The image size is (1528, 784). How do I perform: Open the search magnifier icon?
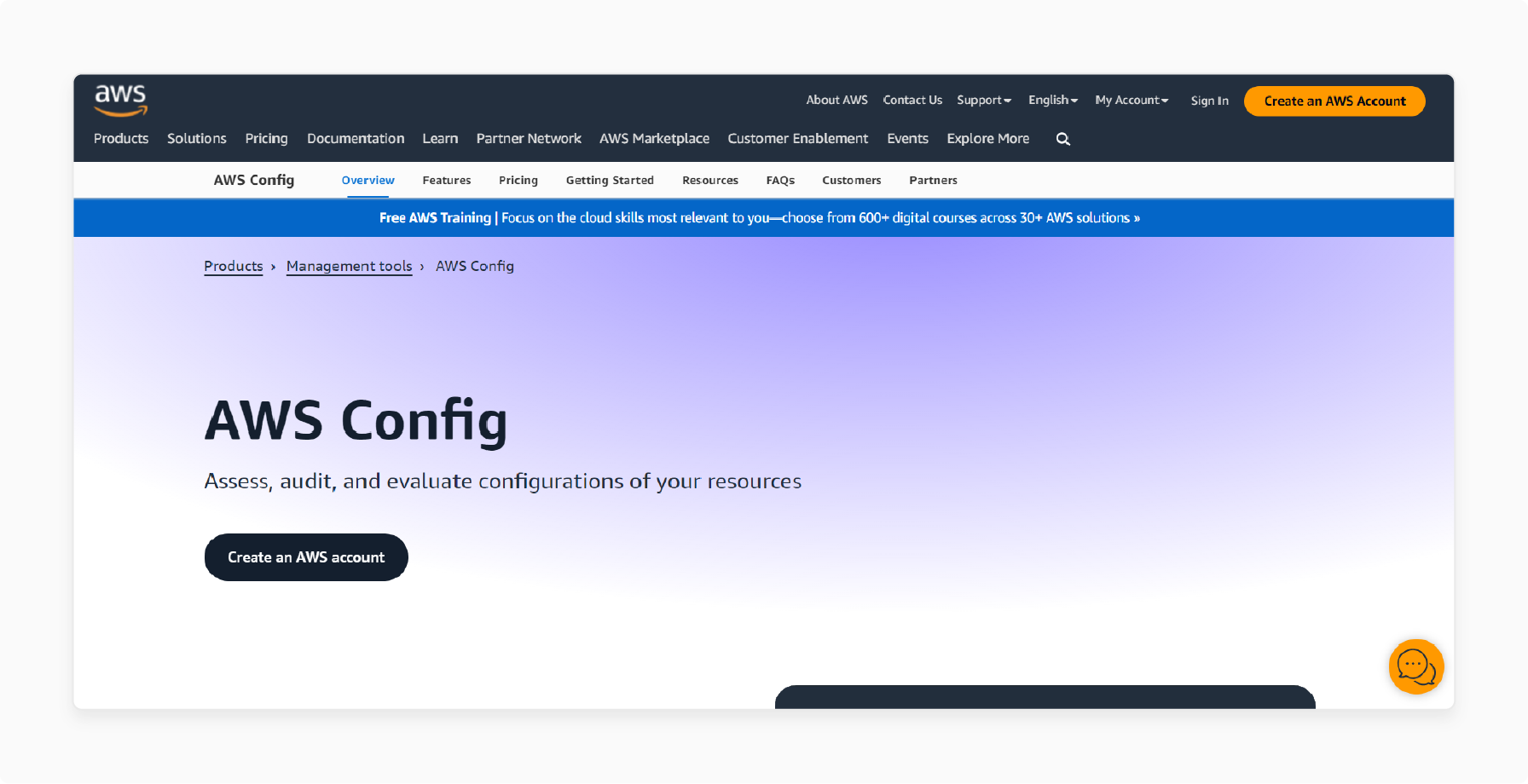[x=1062, y=139]
